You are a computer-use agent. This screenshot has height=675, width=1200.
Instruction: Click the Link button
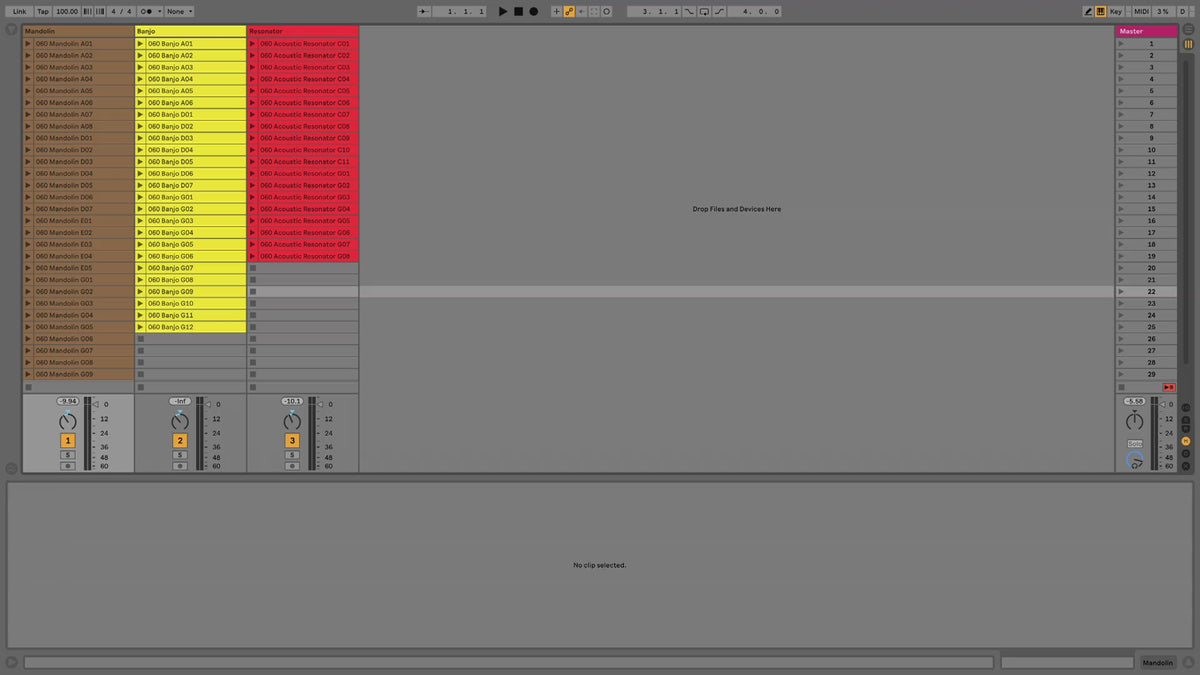pyautogui.click(x=20, y=11)
